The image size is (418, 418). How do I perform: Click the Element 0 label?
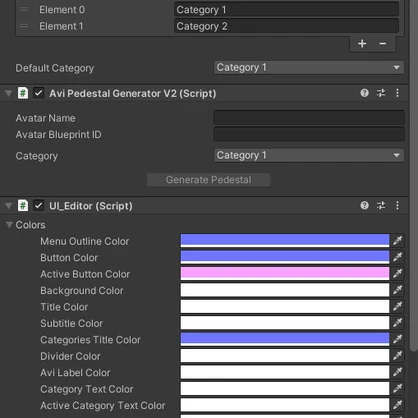tap(62, 10)
